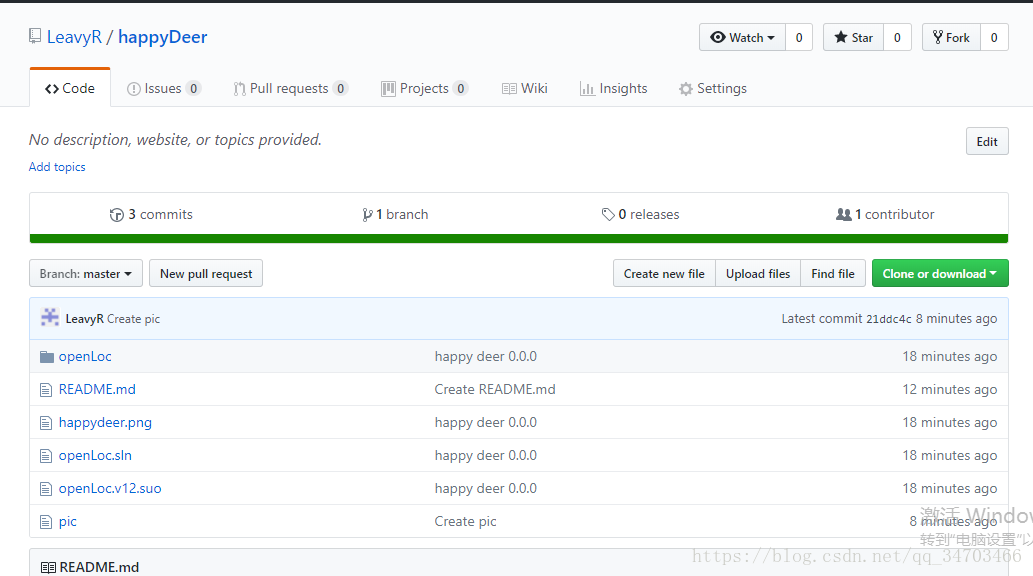Image resolution: width=1033 pixels, height=576 pixels.
Task: Click the Edit description button
Action: (x=987, y=142)
